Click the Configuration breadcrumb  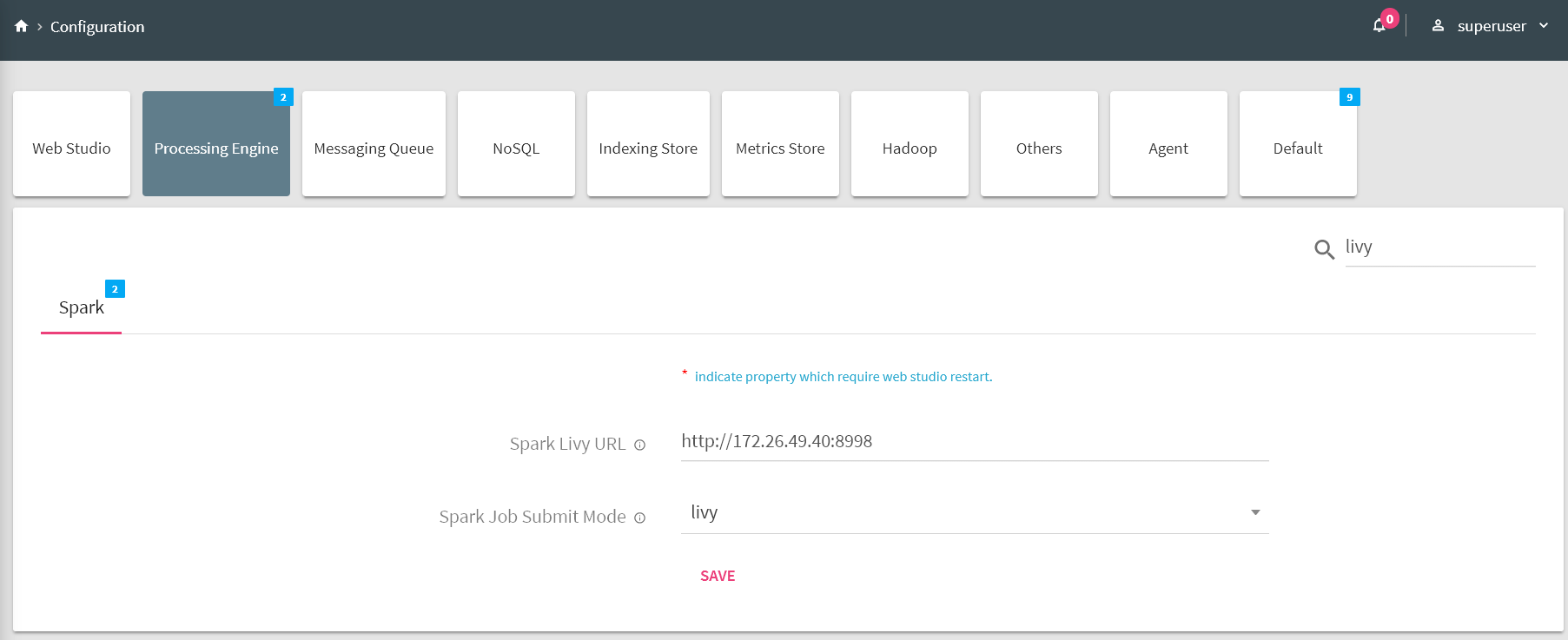tap(97, 27)
